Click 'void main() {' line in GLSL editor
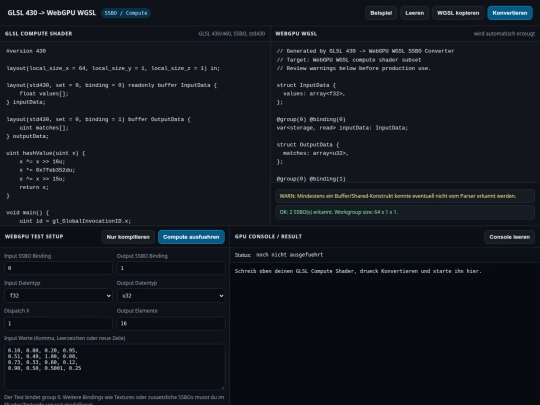The image size is (540, 405). (28, 212)
